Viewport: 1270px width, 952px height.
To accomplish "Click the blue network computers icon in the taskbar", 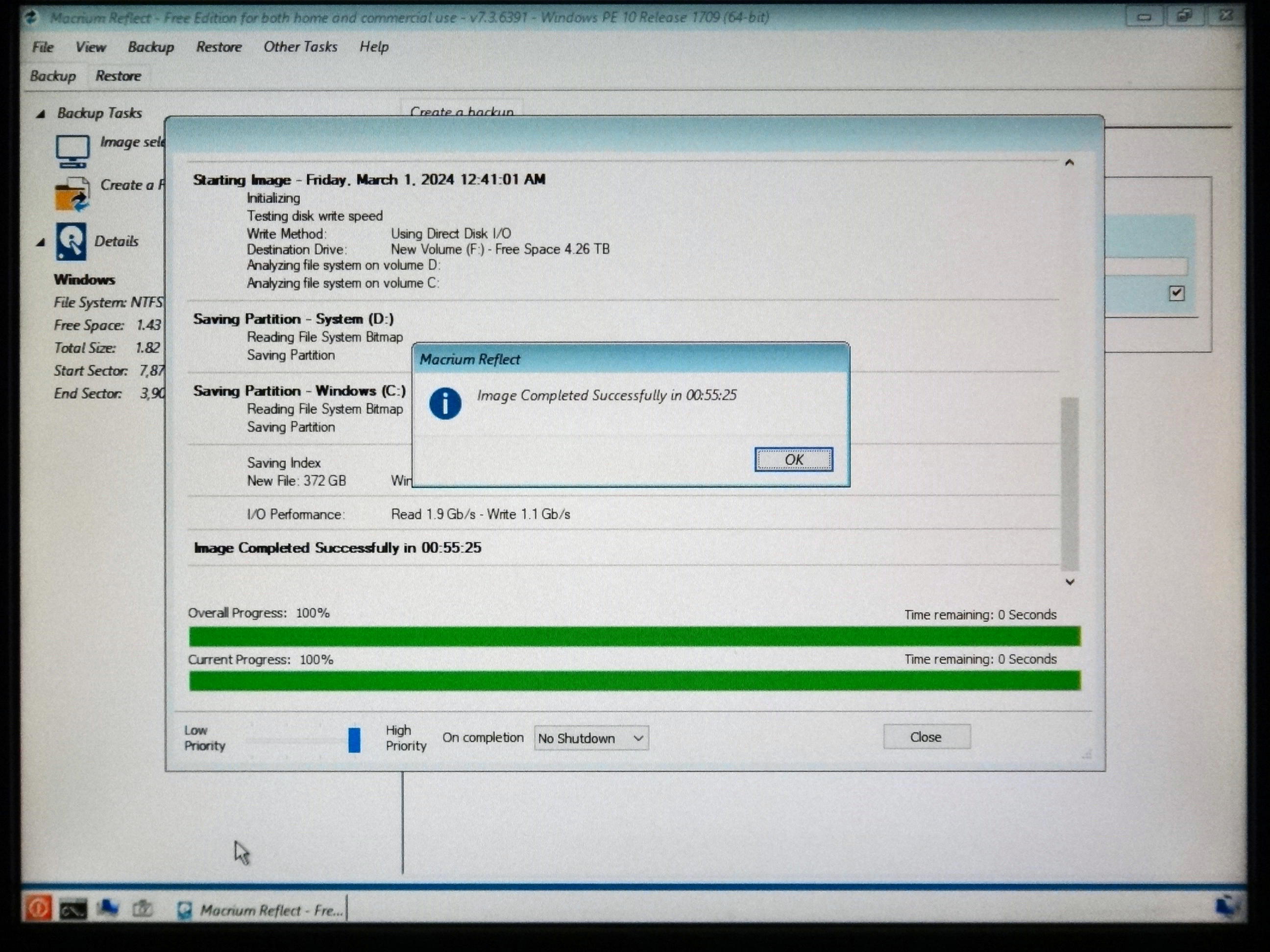I will pyautogui.click(x=108, y=908).
